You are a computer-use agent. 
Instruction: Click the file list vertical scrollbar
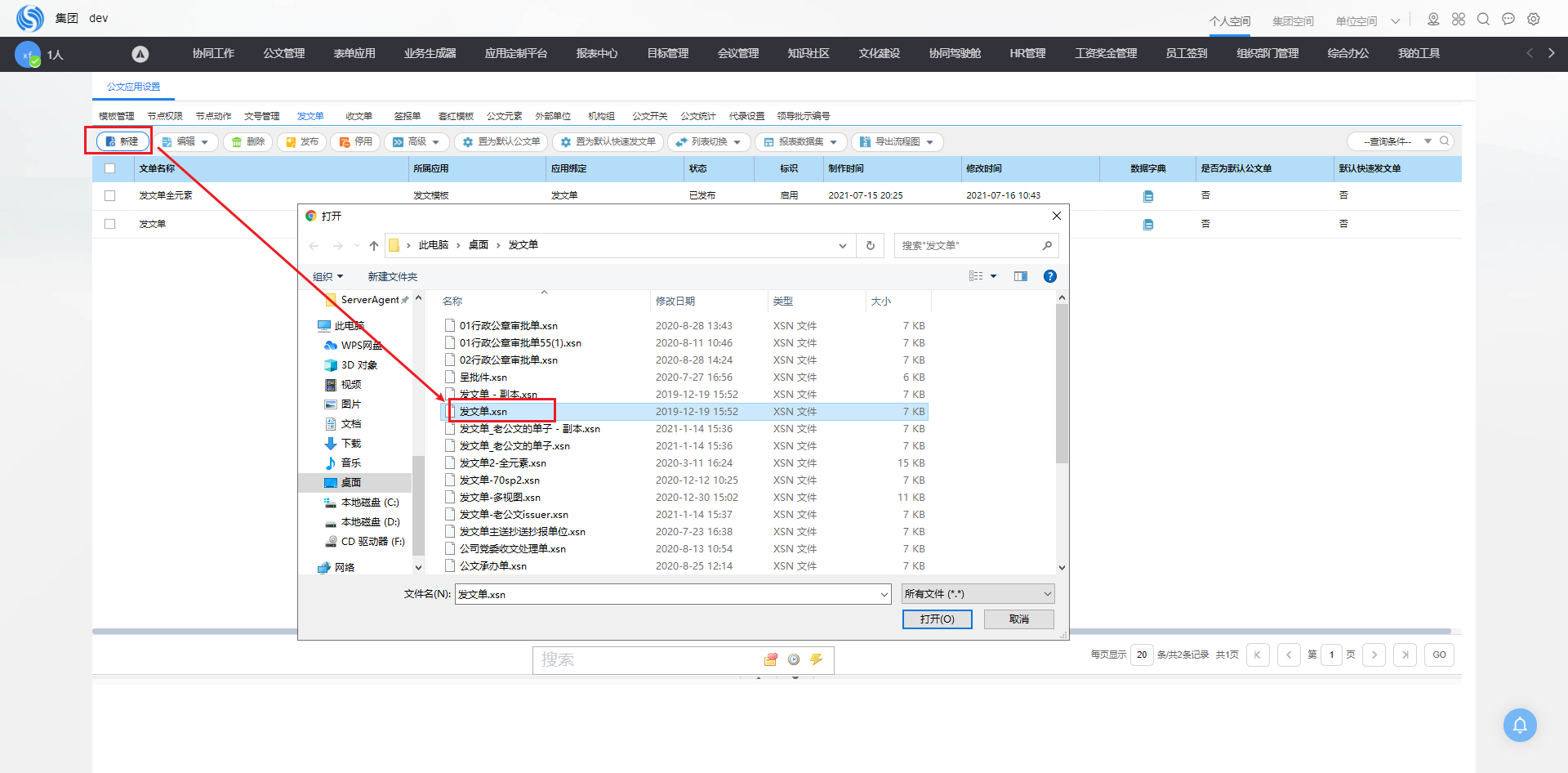tap(1062, 384)
